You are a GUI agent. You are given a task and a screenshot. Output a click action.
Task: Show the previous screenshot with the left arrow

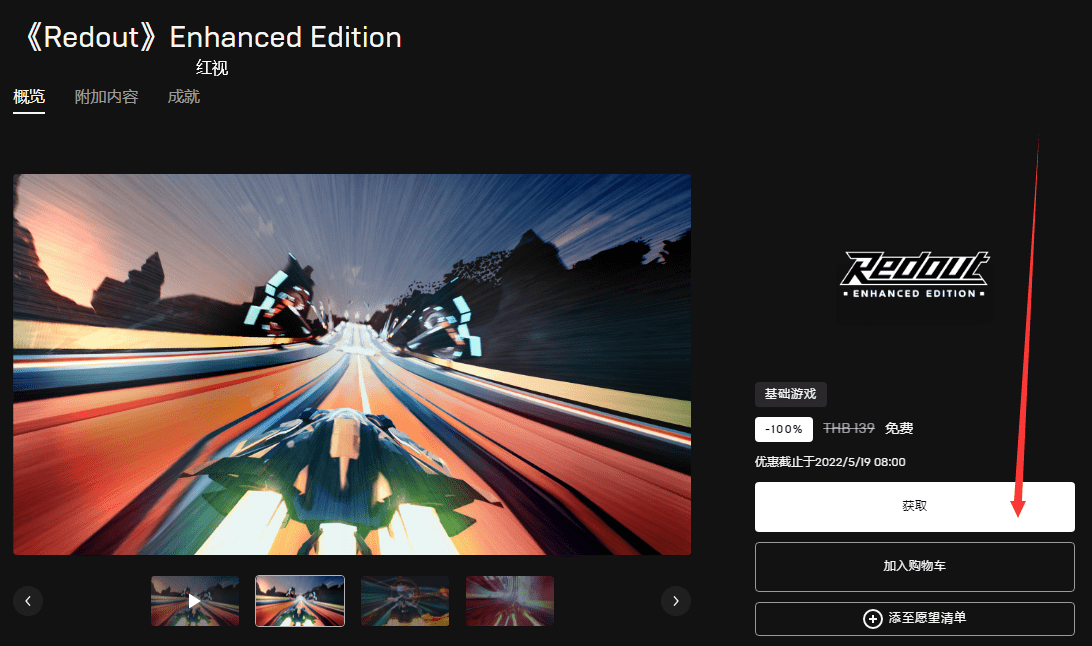click(x=28, y=601)
